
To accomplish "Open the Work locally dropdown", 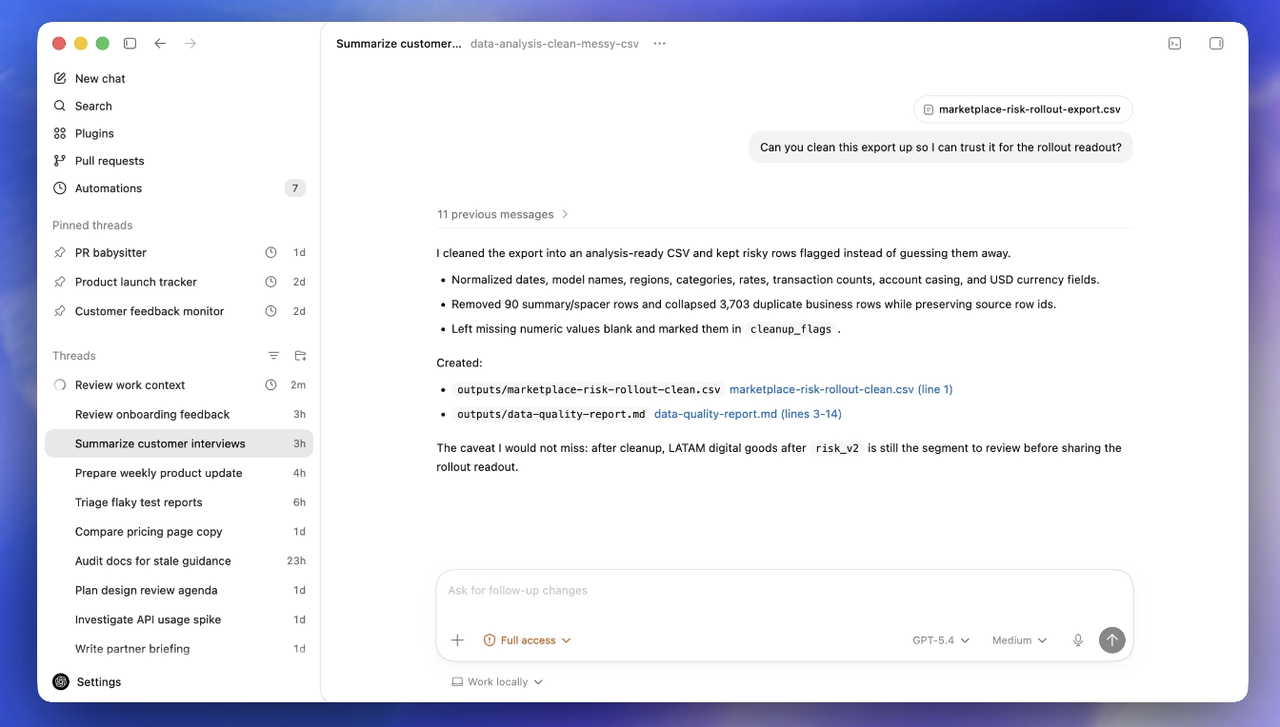I will (x=497, y=682).
